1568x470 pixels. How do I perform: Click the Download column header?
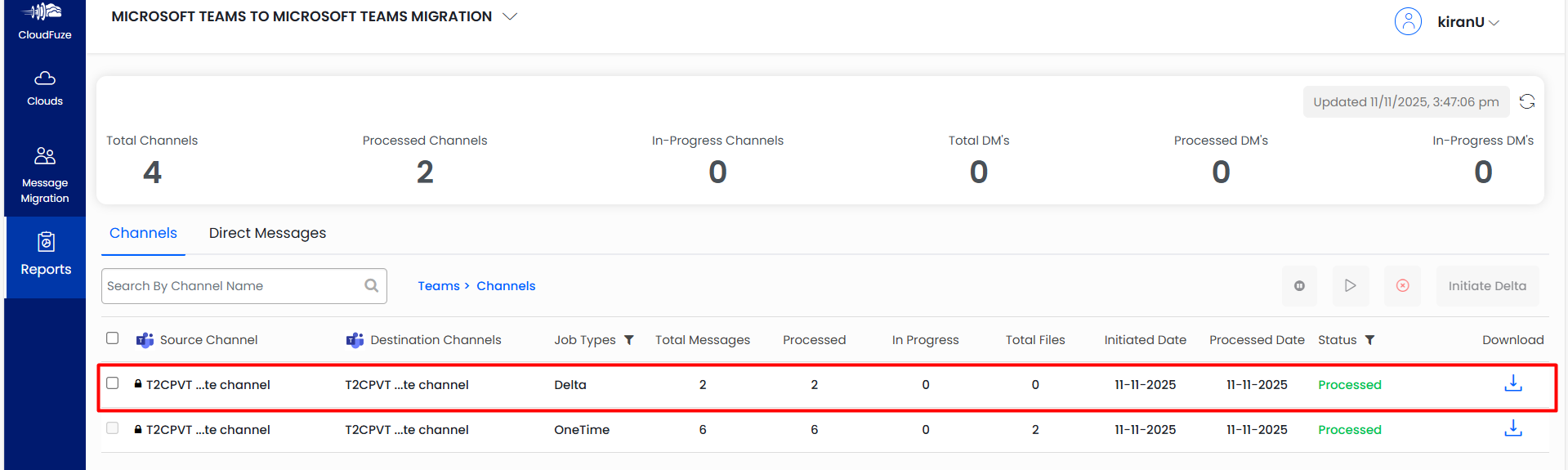(1513, 340)
